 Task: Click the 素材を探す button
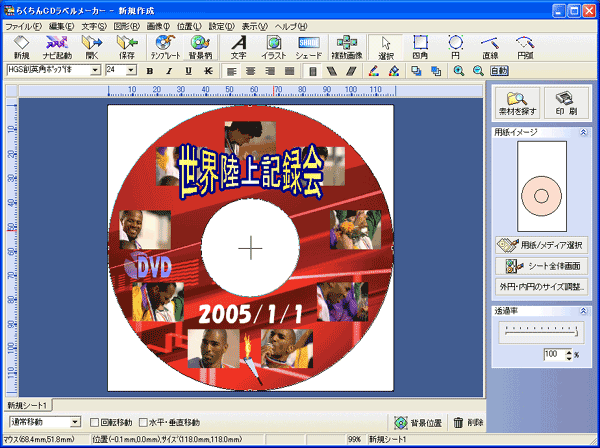click(517, 103)
